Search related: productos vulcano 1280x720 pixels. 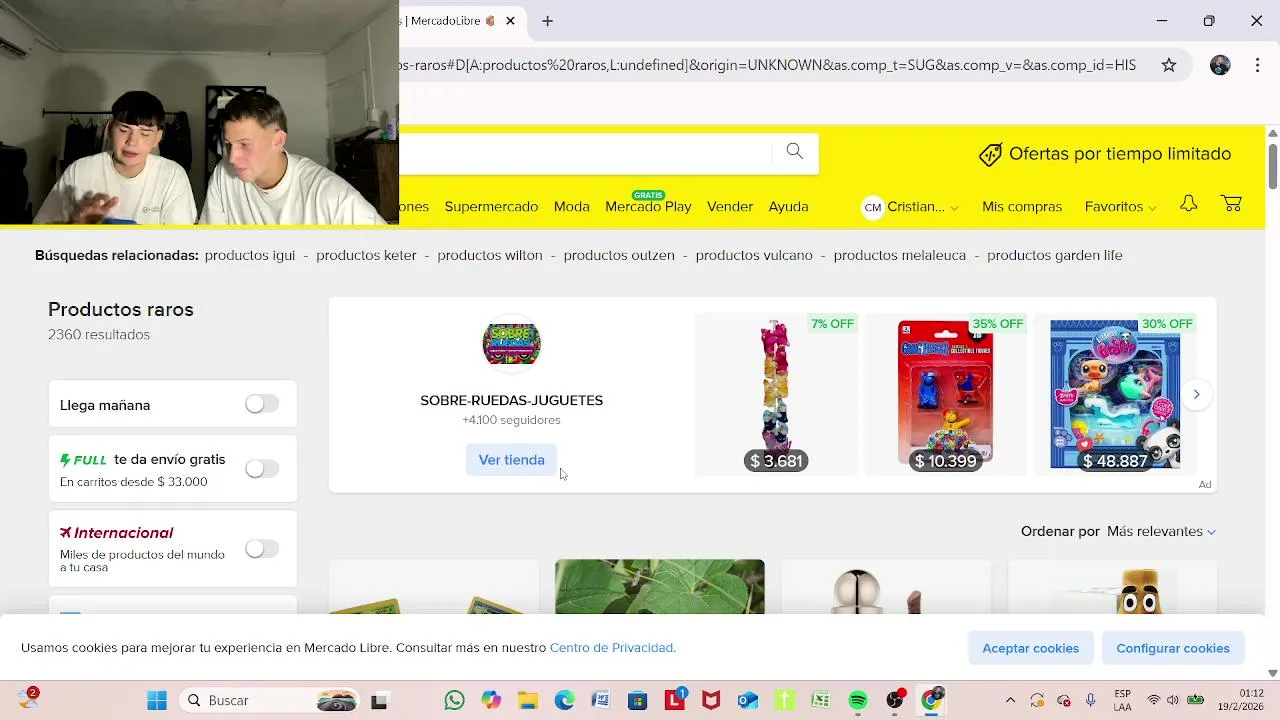pos(754,256)
